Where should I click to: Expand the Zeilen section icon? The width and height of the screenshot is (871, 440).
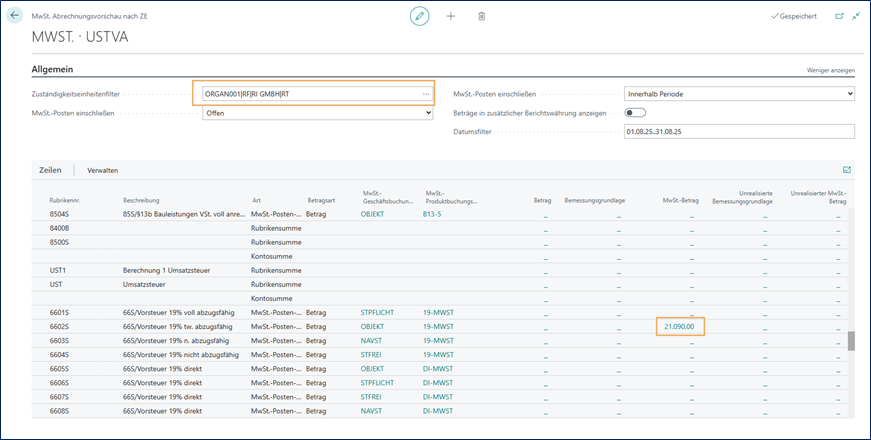[x=847, y=170]
